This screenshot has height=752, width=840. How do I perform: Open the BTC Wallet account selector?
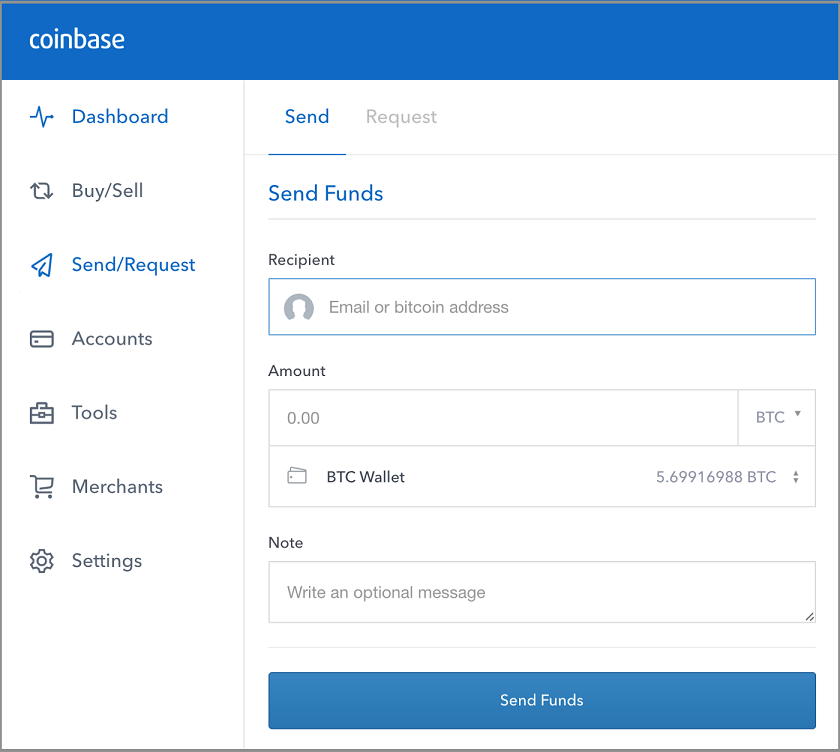[x=542, y=476]
